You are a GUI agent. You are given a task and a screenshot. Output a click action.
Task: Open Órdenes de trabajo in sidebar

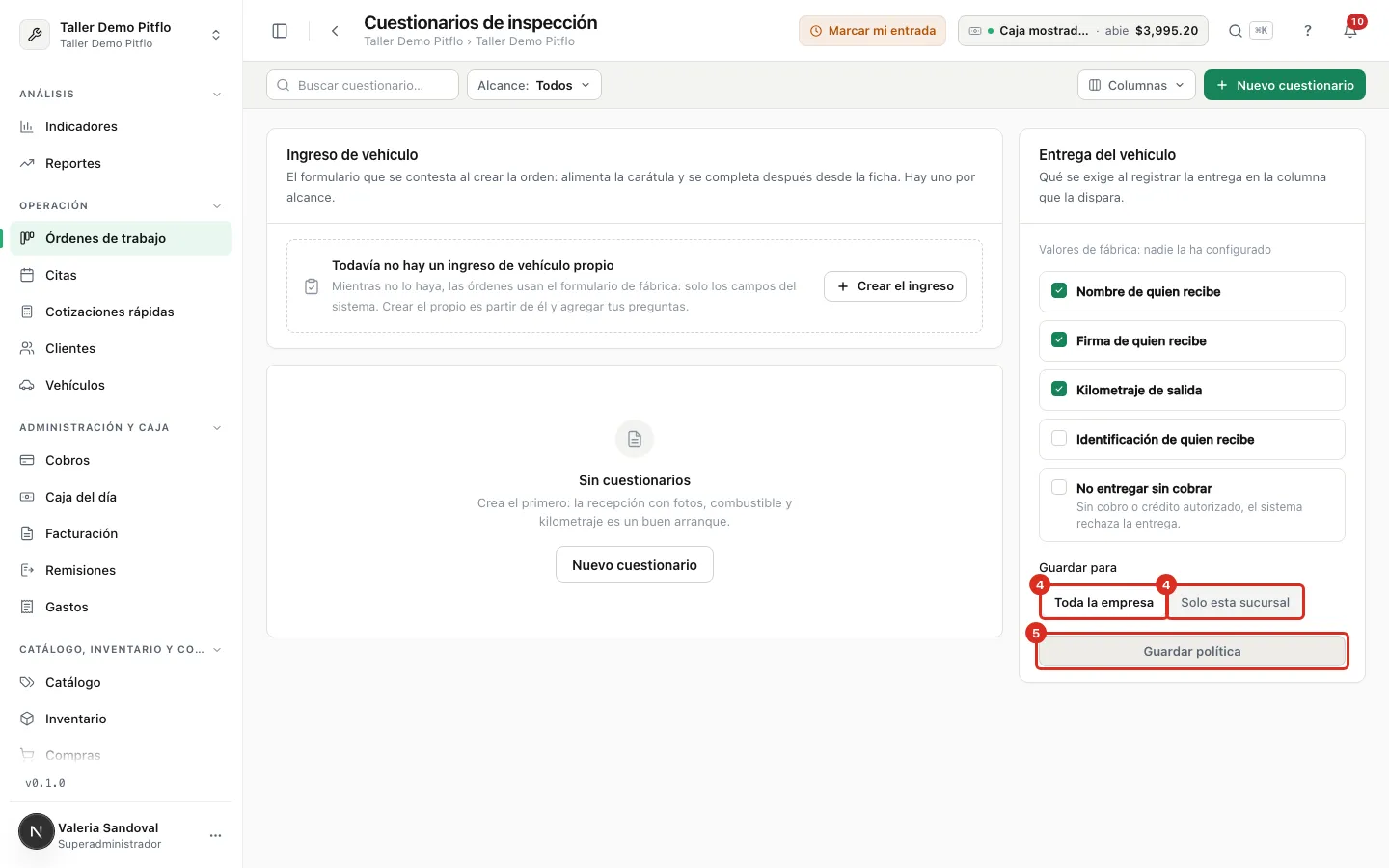(122, 238)
